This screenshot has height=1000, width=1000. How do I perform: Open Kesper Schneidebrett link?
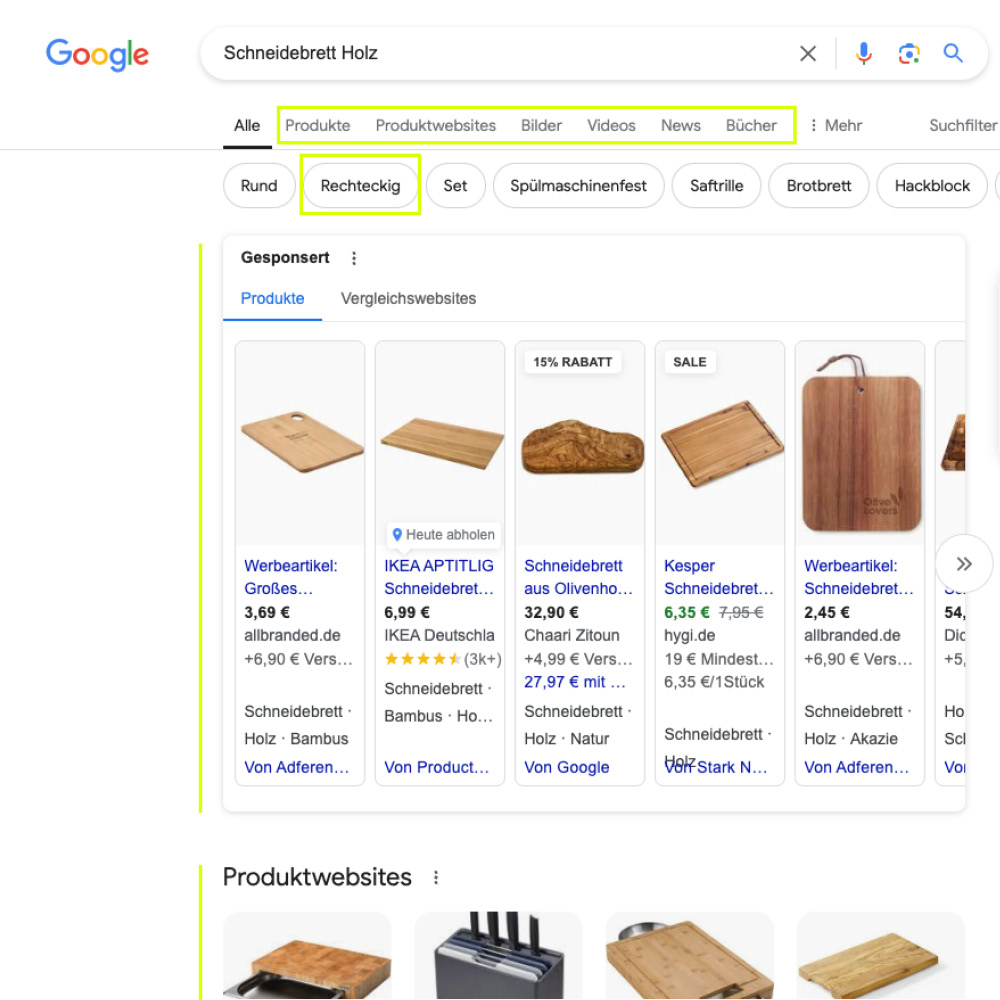719,577
